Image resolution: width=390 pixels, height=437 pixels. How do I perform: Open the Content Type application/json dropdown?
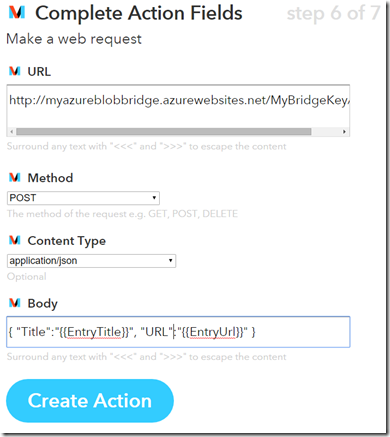91,261
